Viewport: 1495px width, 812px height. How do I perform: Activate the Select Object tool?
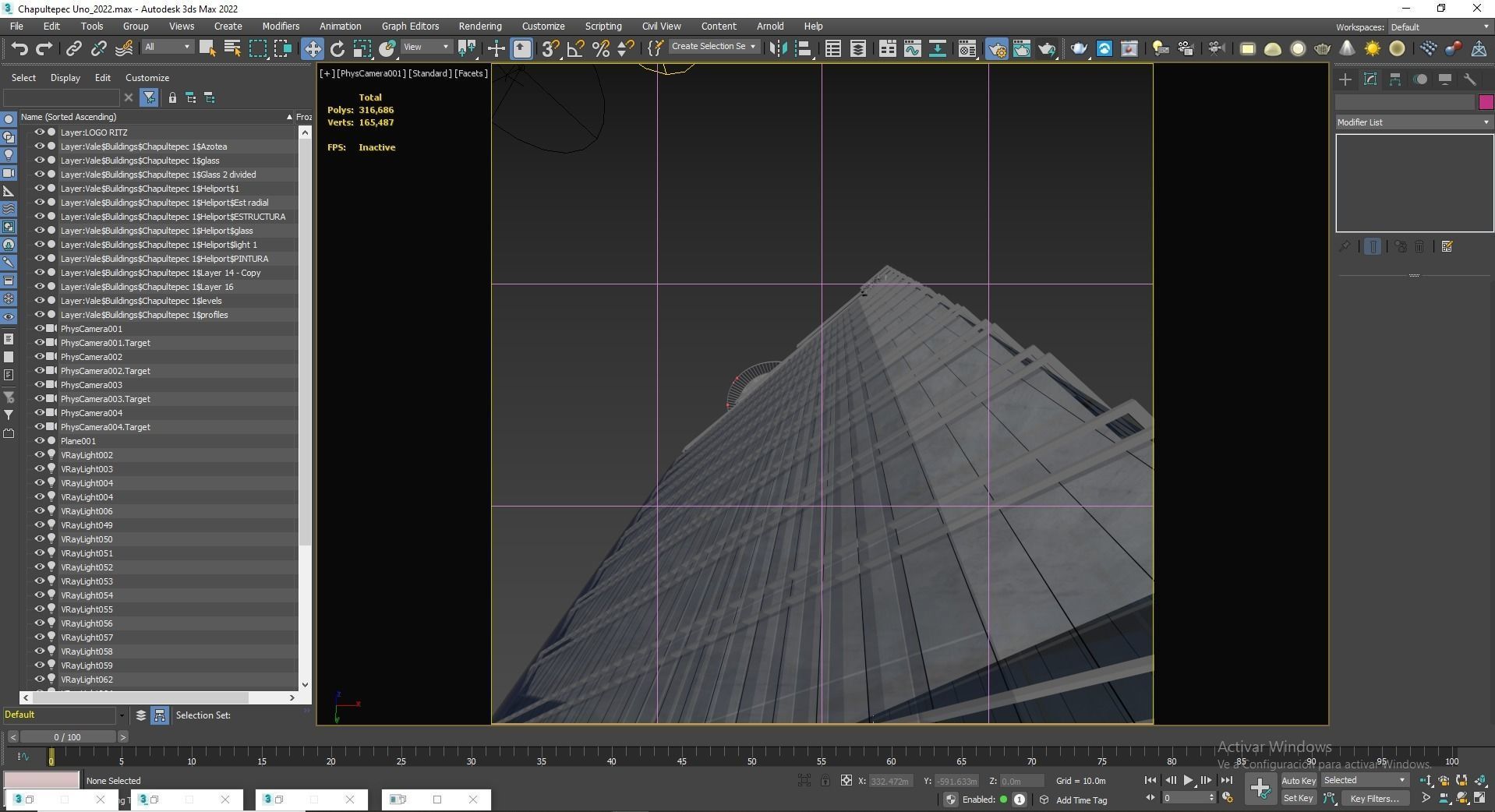click(x=207, y=49)
